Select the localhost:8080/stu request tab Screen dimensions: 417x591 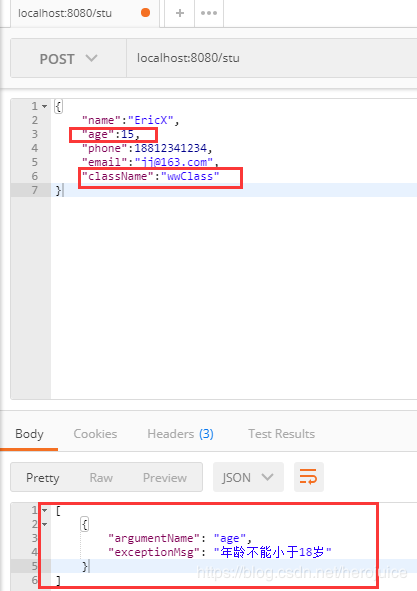tap(85, 13)
